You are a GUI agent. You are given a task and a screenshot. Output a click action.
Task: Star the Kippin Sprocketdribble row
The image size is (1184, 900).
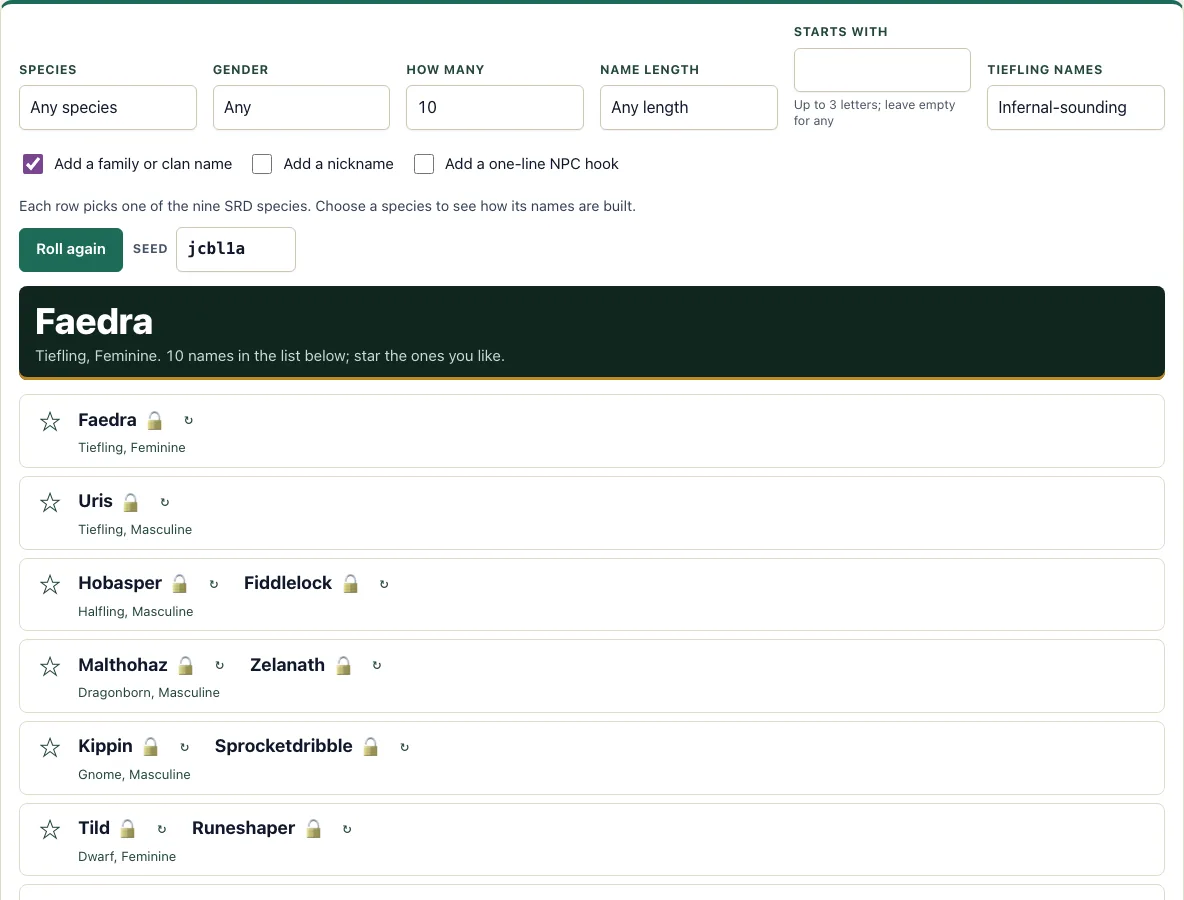click(50, 747)
